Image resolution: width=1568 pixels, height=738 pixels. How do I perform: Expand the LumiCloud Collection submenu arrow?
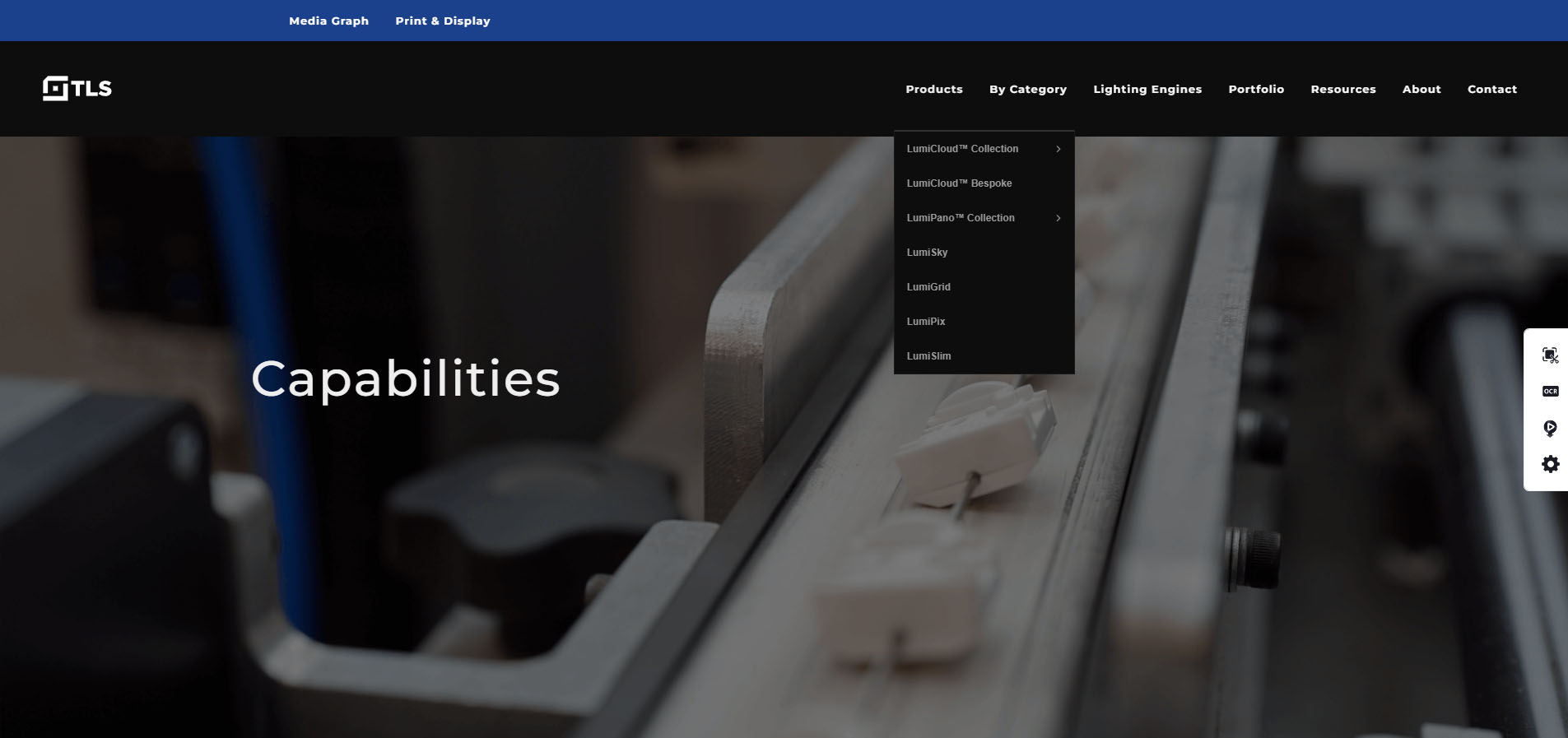(1058, 149)
